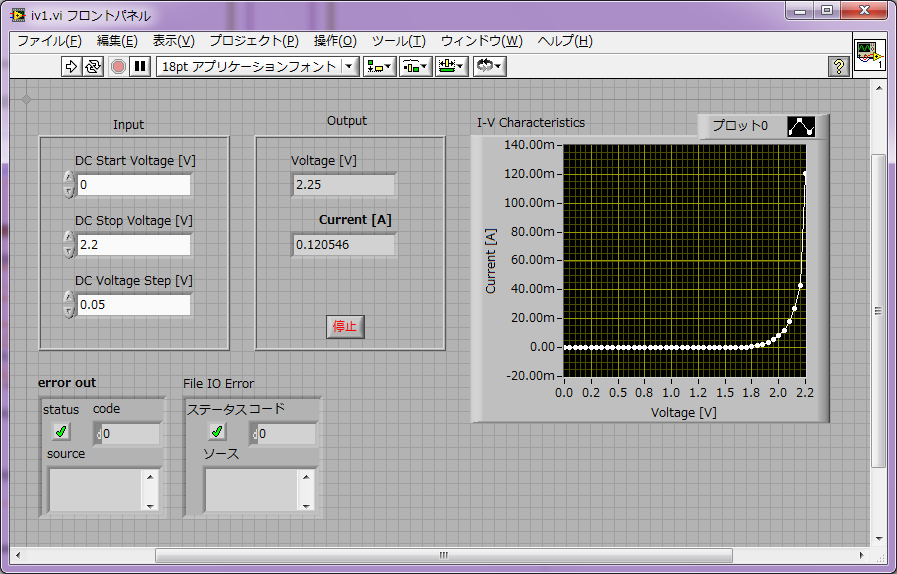
Task: Open the Resize Objects toolbar menu
Action: coord(451,66)
